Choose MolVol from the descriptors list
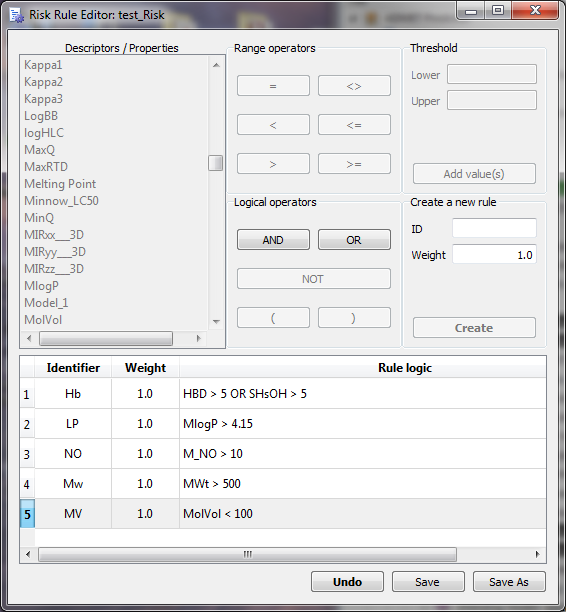Image resolution: width=566 pixels, height=612 pixels. pos(43,320)
